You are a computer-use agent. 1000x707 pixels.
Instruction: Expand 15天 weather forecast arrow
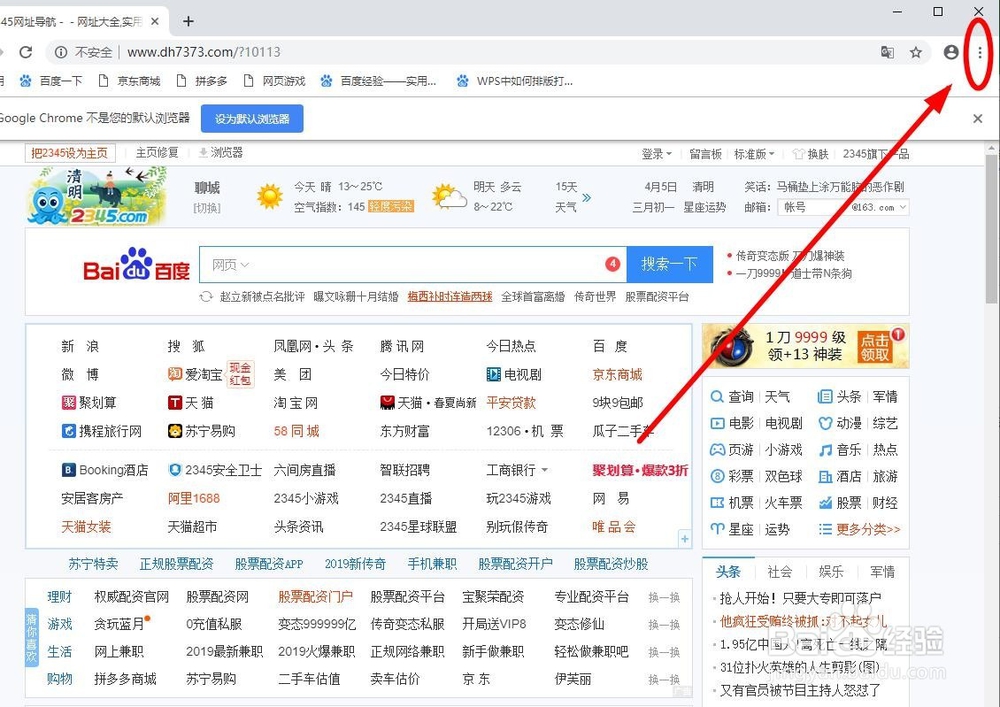(x=586, y=197)
